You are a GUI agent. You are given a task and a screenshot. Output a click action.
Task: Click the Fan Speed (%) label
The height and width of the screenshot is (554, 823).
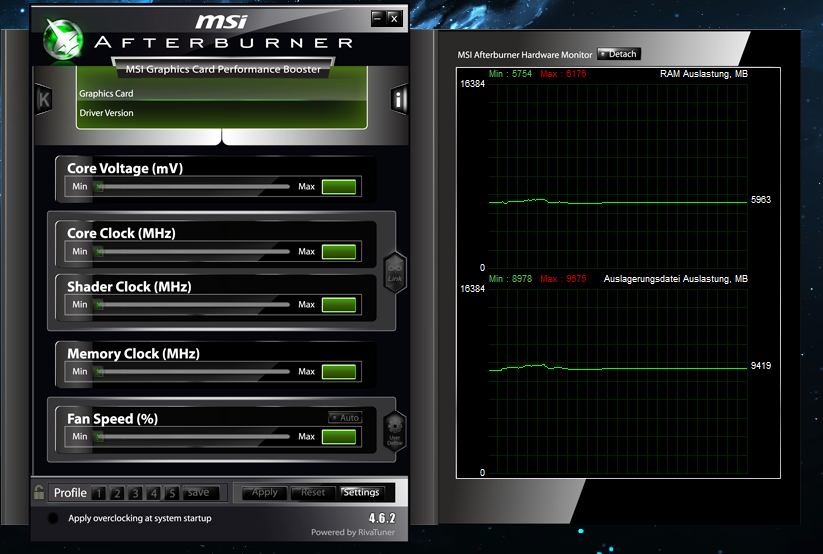pyautogui.click(x=112, y=419)
